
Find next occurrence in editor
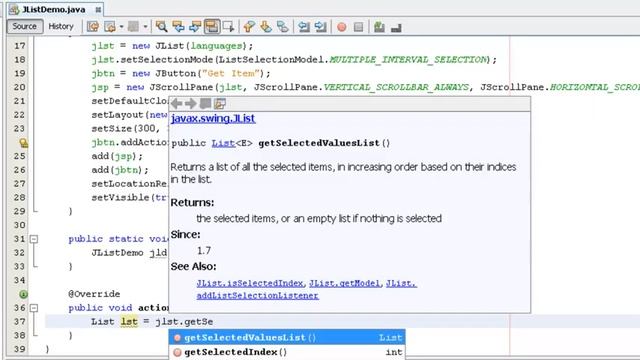pyautogui.click(x=195, y=27)
